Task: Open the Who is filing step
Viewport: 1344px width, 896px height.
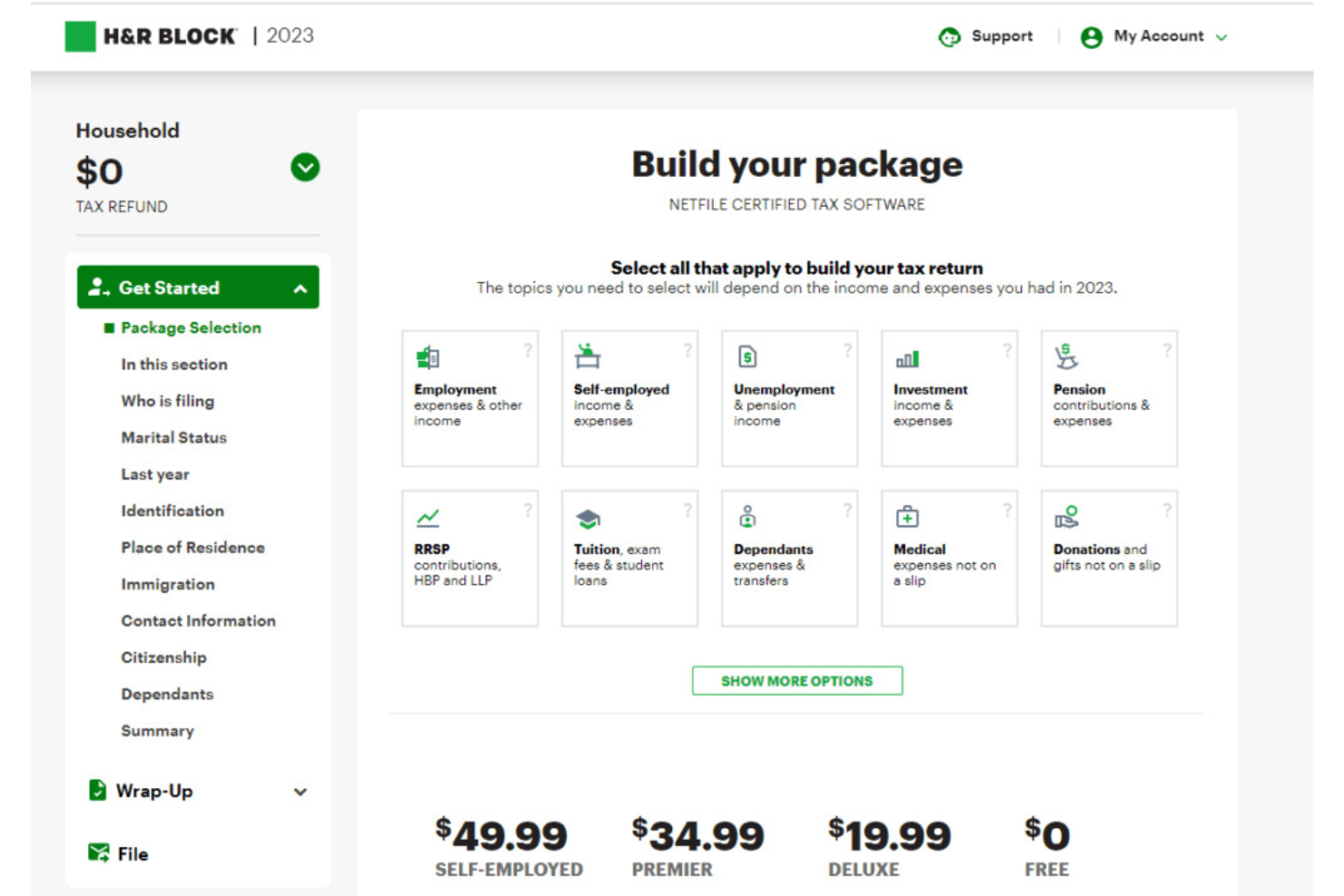Action: click(x=168, y=400)
